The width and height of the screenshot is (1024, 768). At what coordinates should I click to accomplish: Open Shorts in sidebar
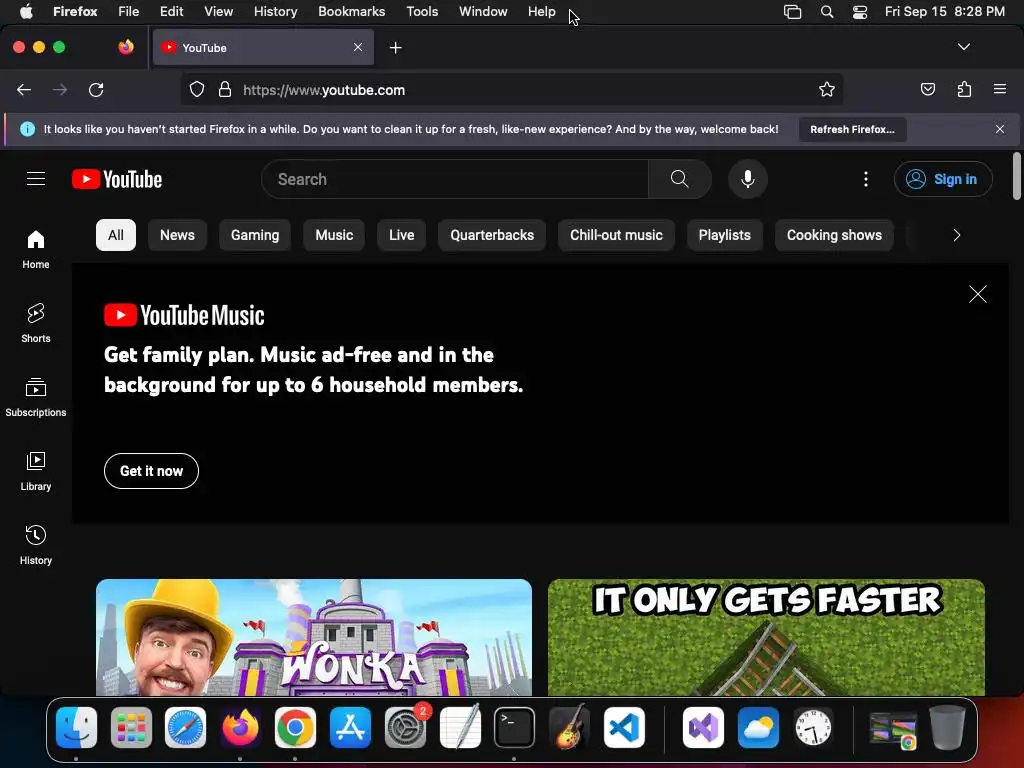[x=36, y=323]
